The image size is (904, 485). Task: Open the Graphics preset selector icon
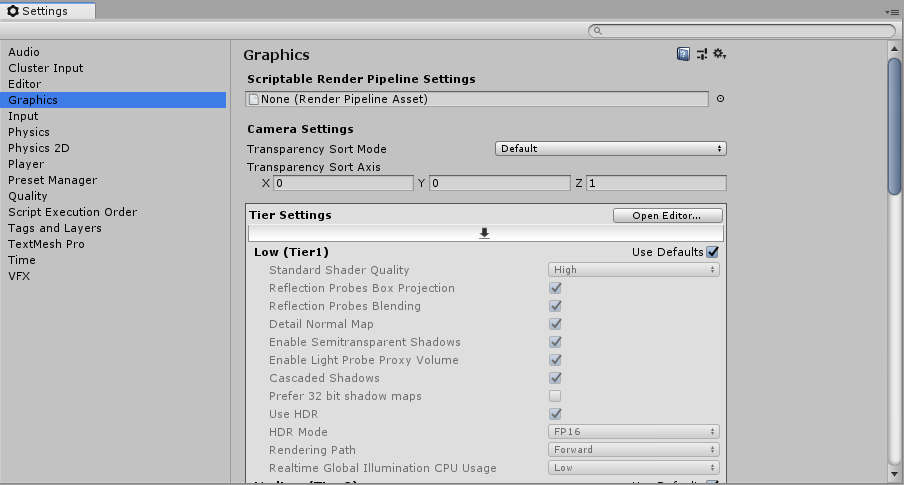click(702, 54)
